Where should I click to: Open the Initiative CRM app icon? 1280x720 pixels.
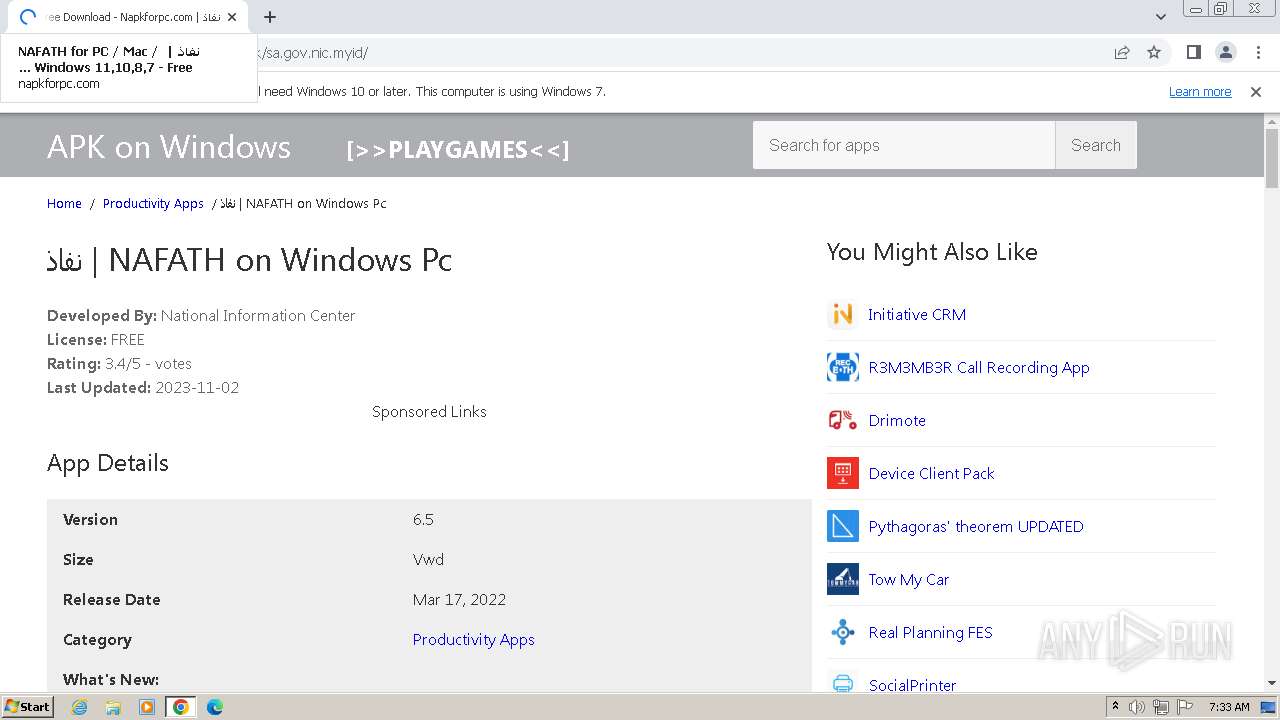pos(842,314)
